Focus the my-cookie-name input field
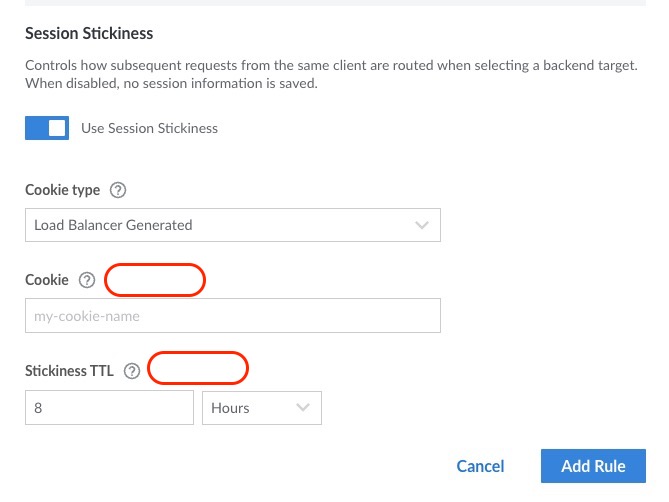The height and width of the screenshot is (502, 669). [232, 316]
